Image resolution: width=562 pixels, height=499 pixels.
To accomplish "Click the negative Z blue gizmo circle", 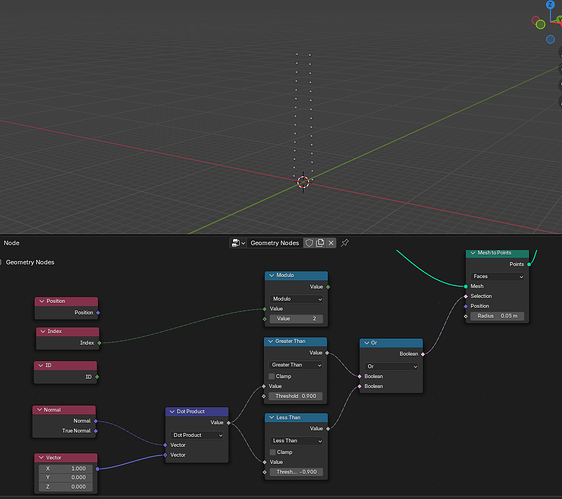I will tap(550, 39).
